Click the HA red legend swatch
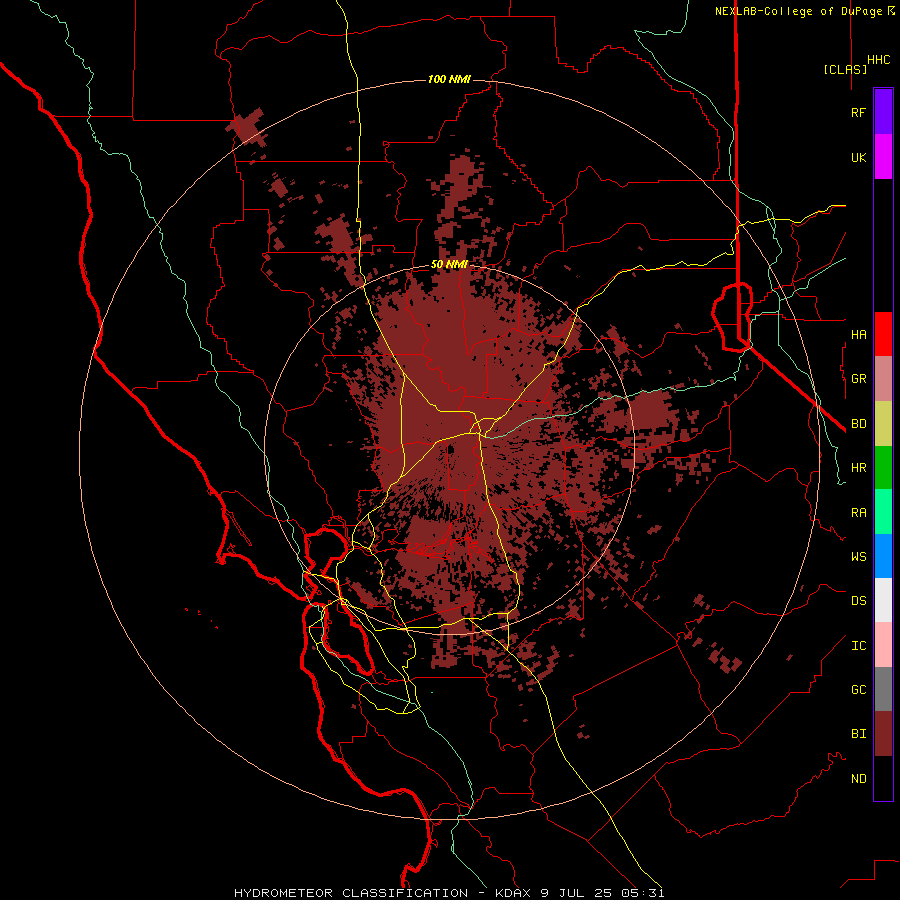Screen dimensions: 900x900 pos(883,334)
